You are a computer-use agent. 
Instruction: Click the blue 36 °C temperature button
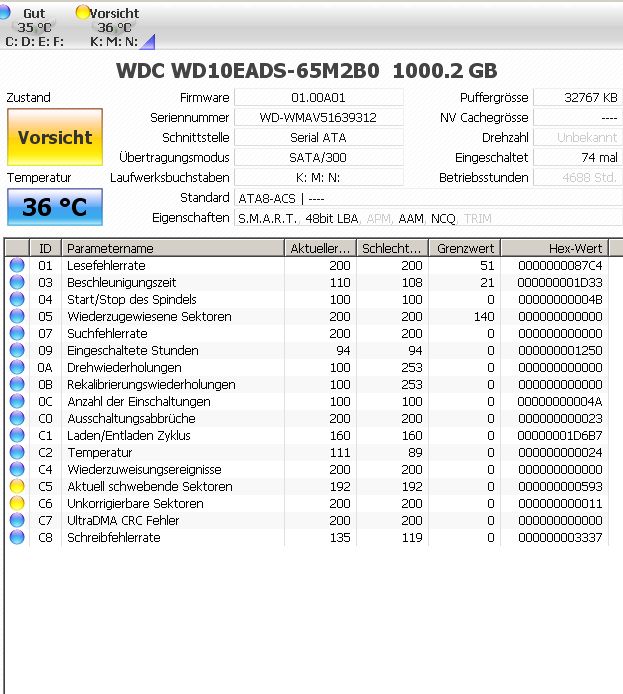pyautogui.click(x=55, y=207)
